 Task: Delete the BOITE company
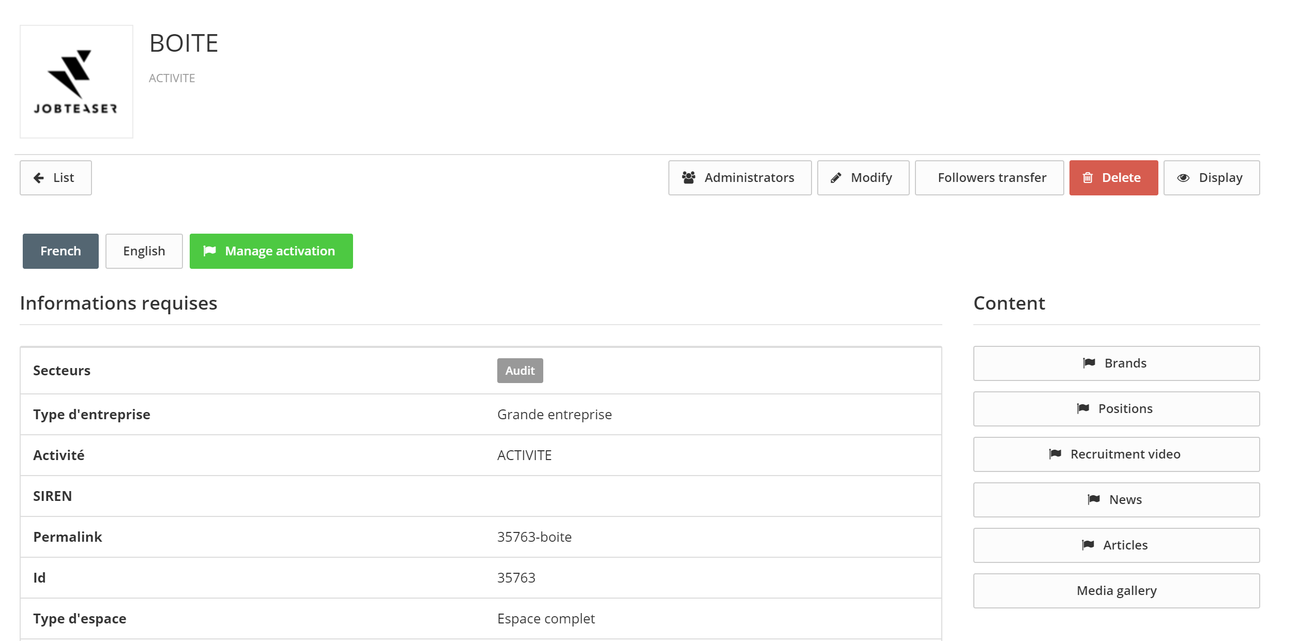tap(1114, 178)
